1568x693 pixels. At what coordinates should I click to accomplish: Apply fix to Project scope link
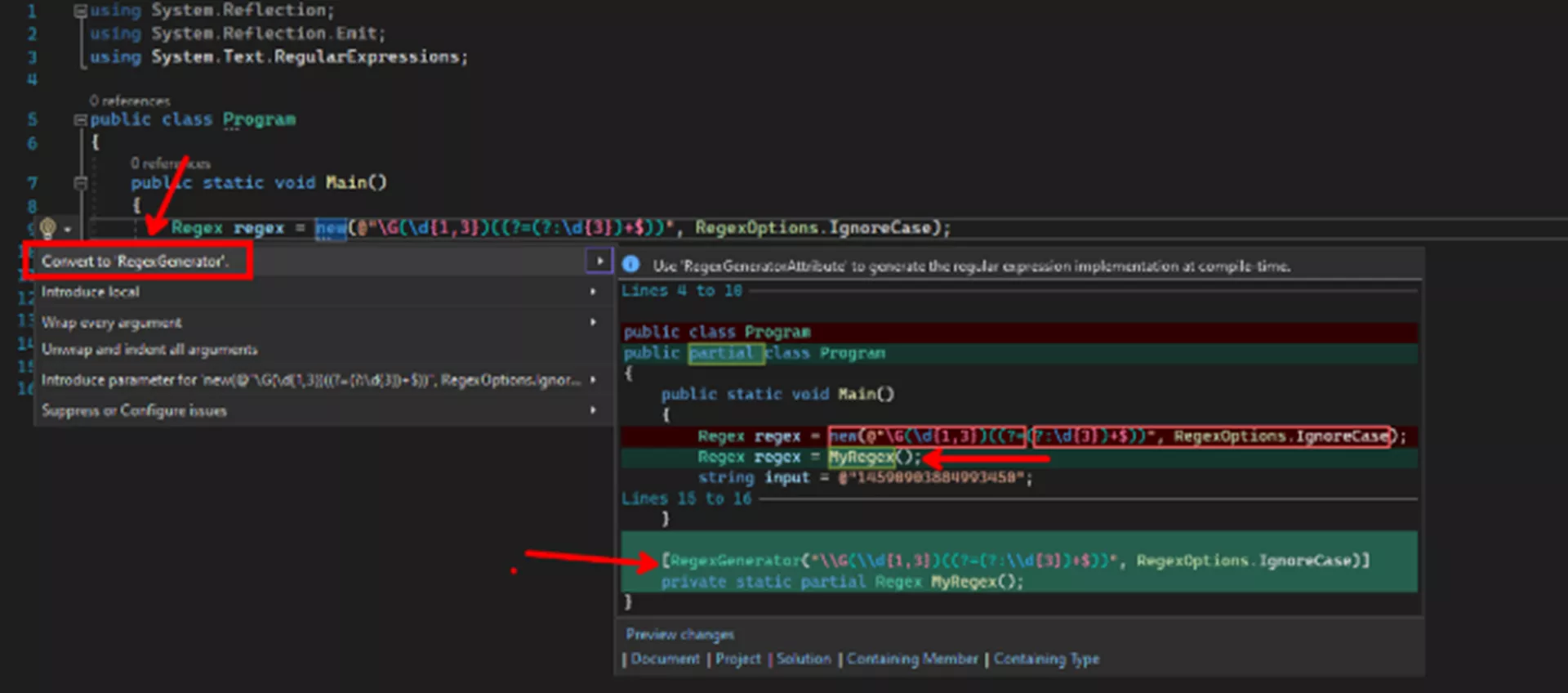click(x=738, y=659)
